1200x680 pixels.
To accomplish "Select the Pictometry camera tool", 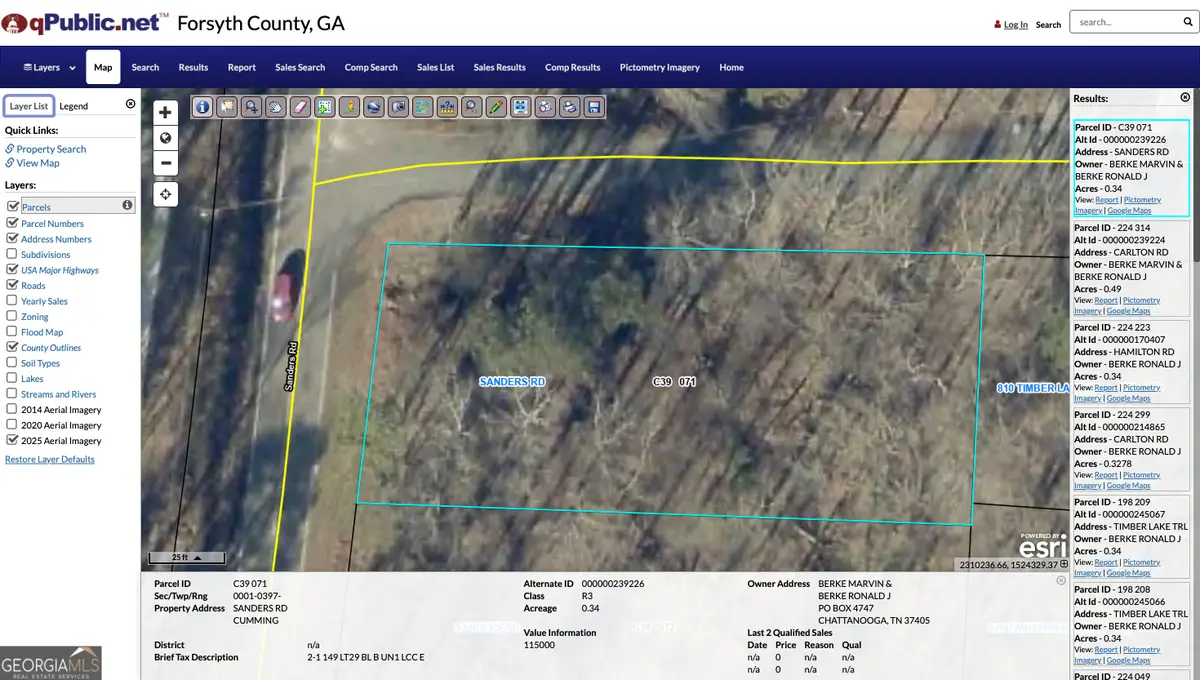I will 398,106.
